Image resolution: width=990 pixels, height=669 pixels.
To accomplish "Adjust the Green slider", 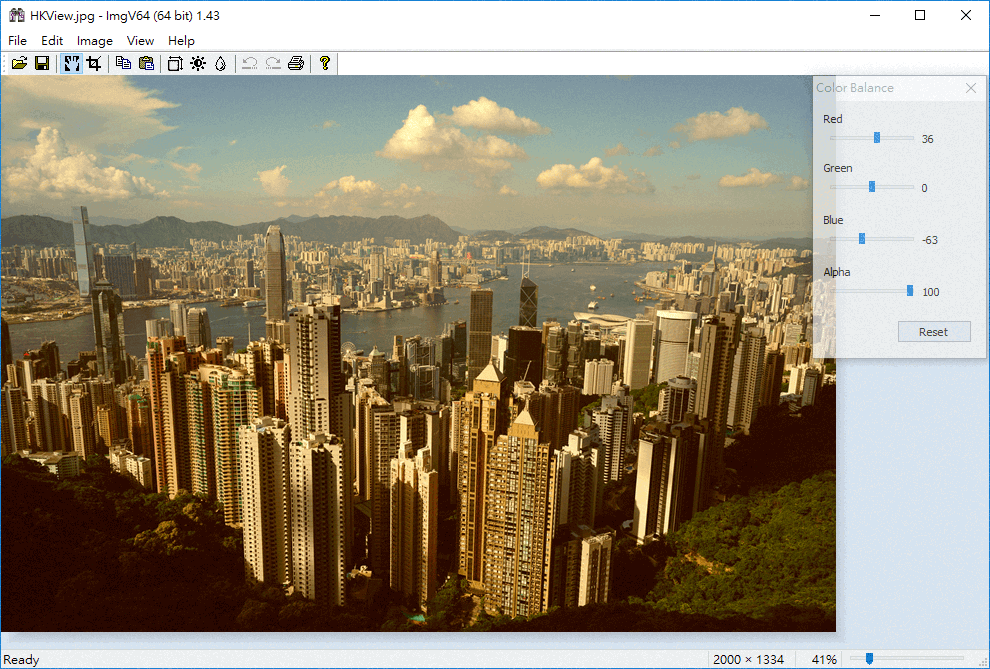I will (872, 187).
